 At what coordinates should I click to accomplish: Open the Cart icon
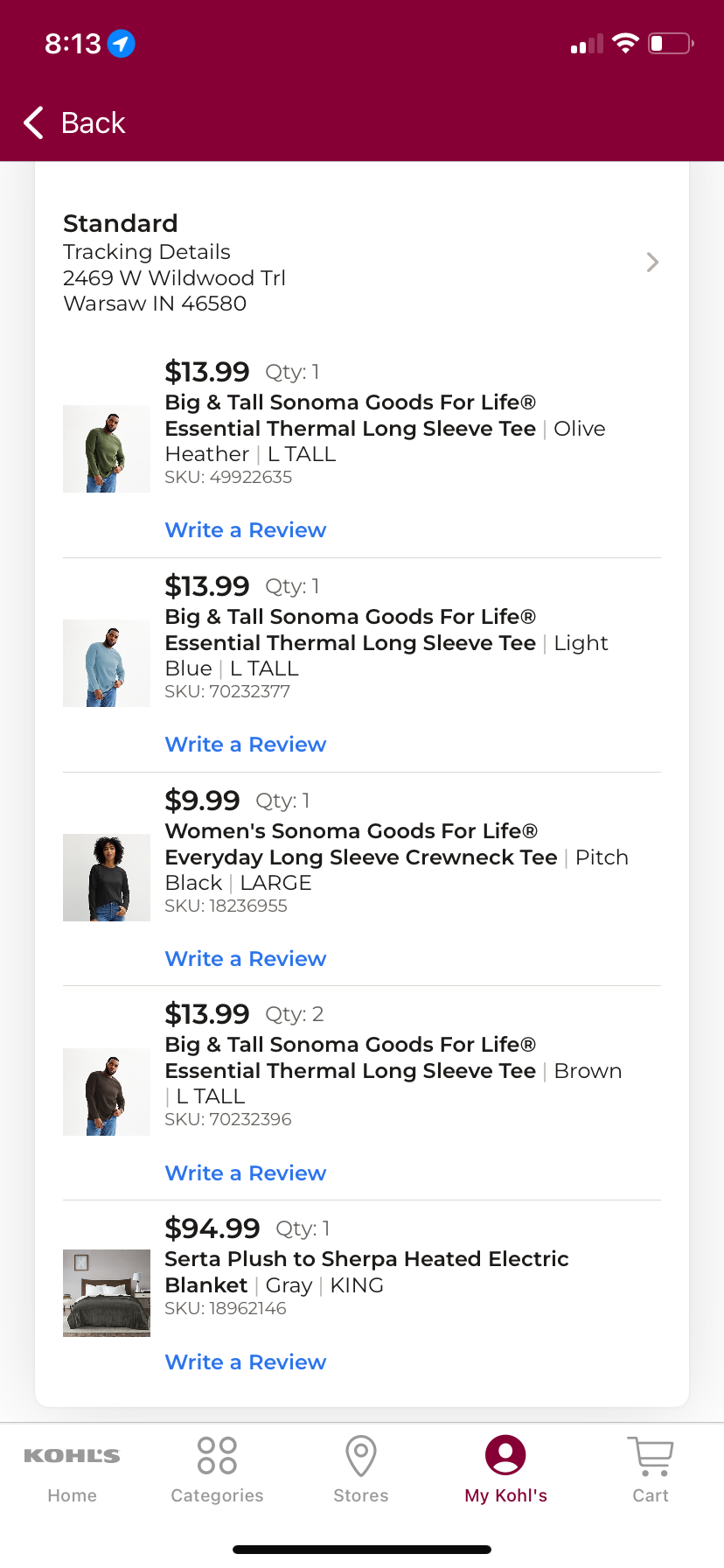click(651, 1456)
